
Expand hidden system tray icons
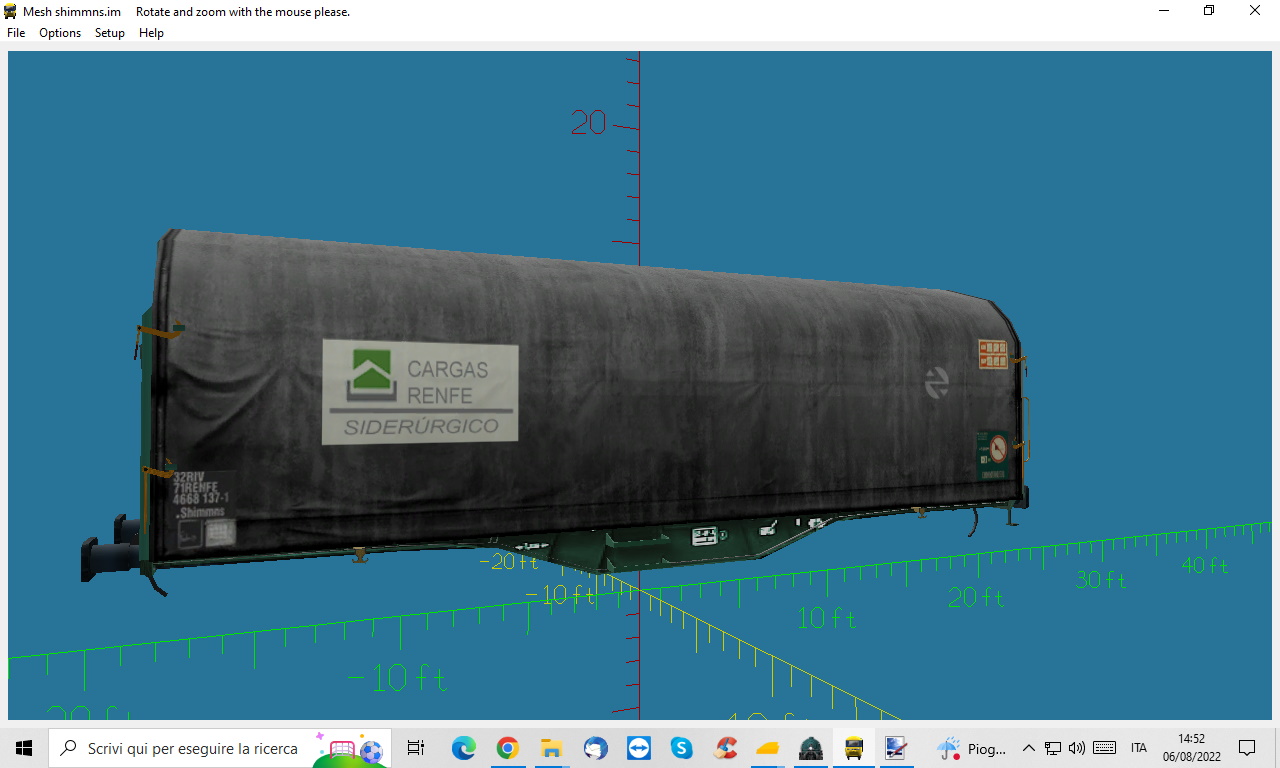[x=1028, y=747]
